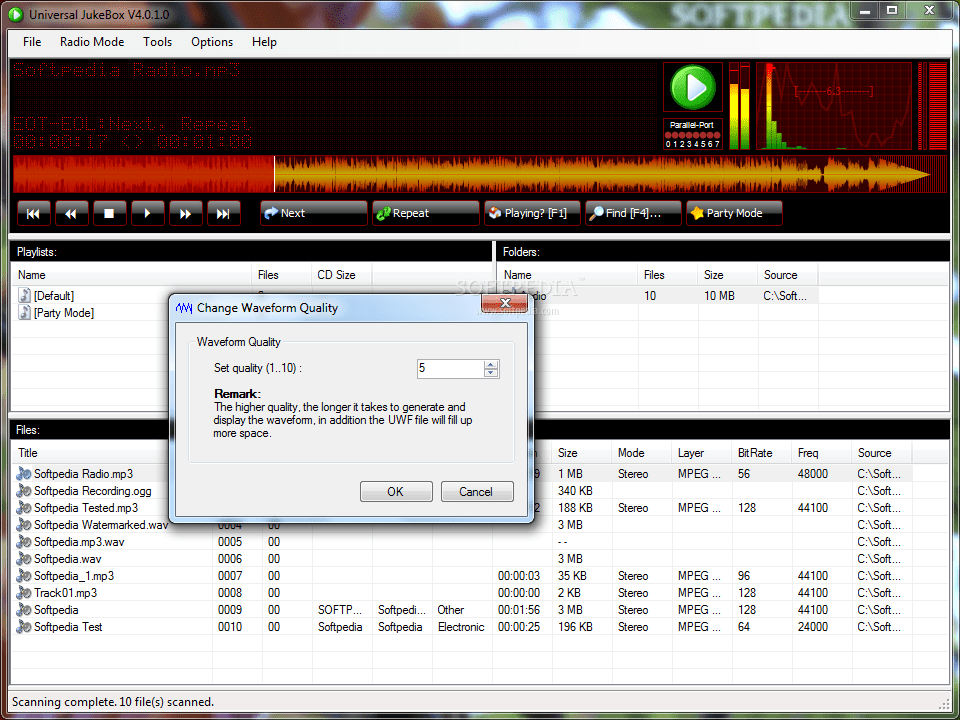This screenshot has width=960, height=720.
Task: Enable Party Mode
Action: pyautogui.click(x=734, y=212)
